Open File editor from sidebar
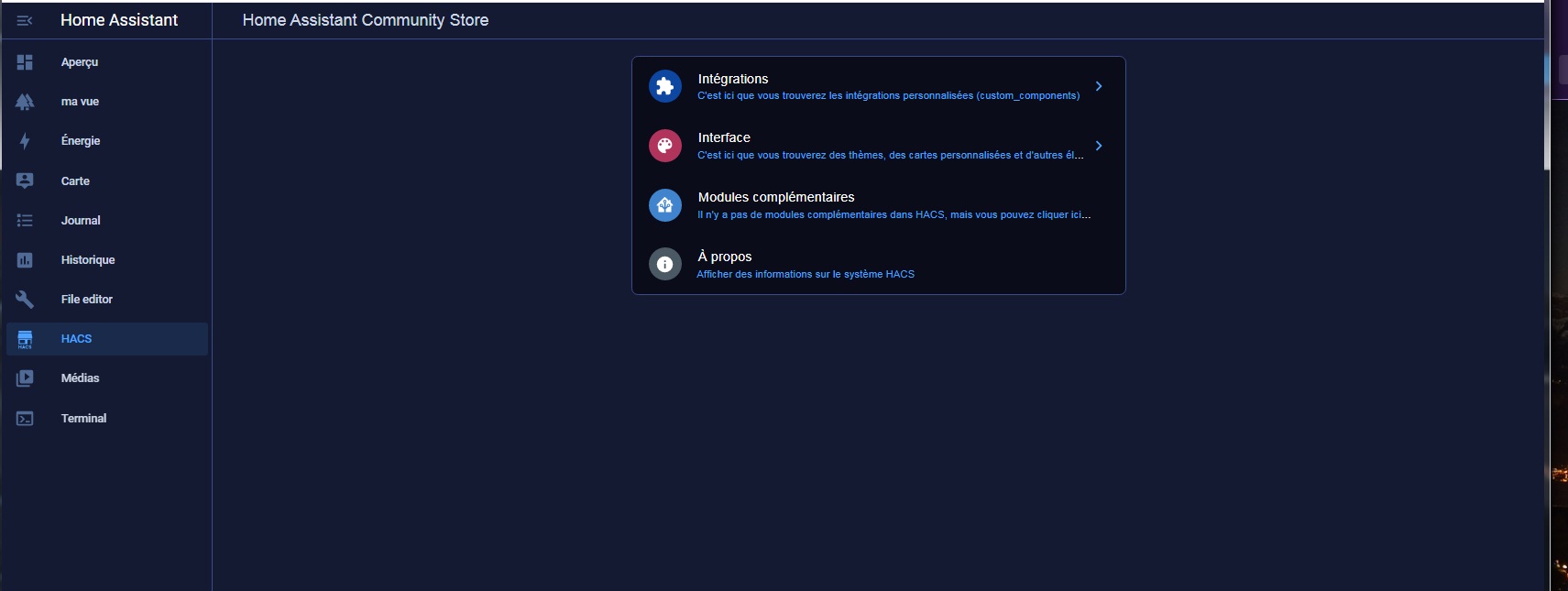 (x=107, y=300)
